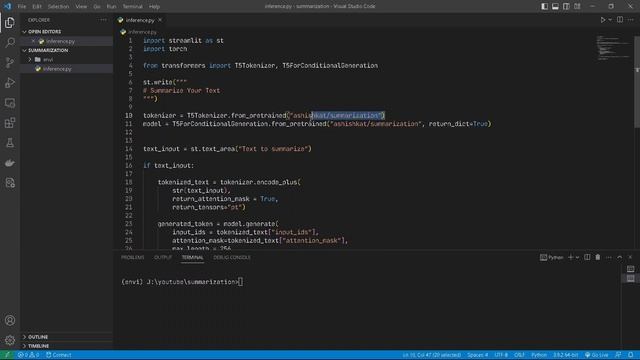
Task: Select the inference.py editor tab
Action: 140,20
